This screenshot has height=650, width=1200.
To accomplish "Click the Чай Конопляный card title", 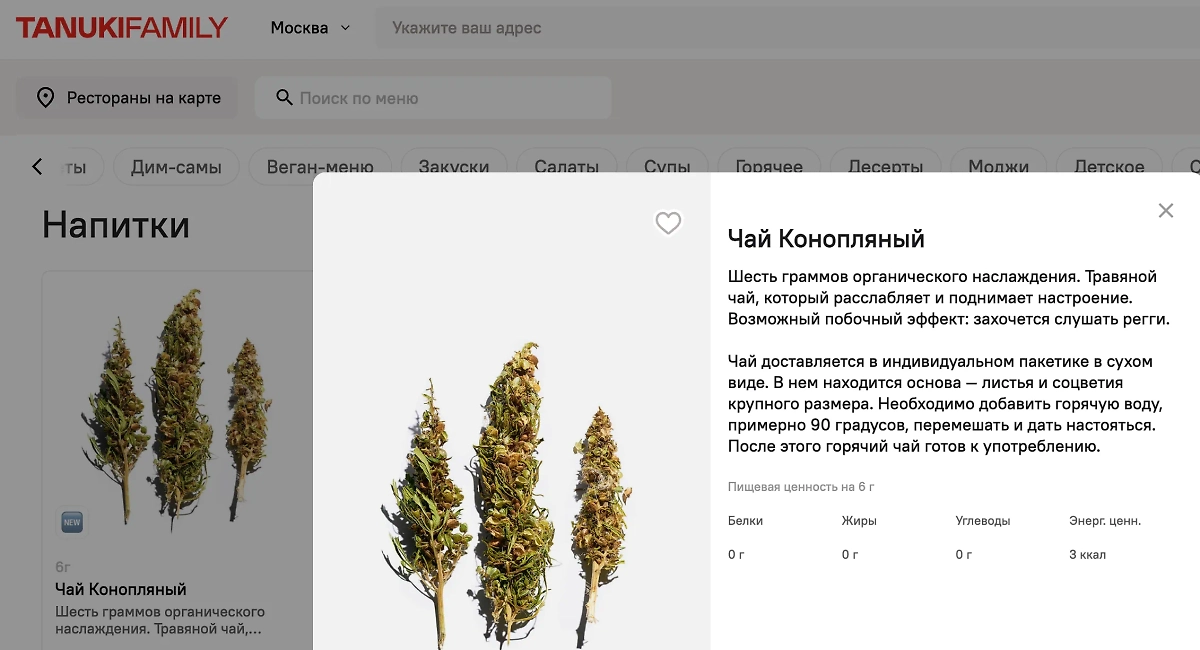I will (x=121, y=589).
